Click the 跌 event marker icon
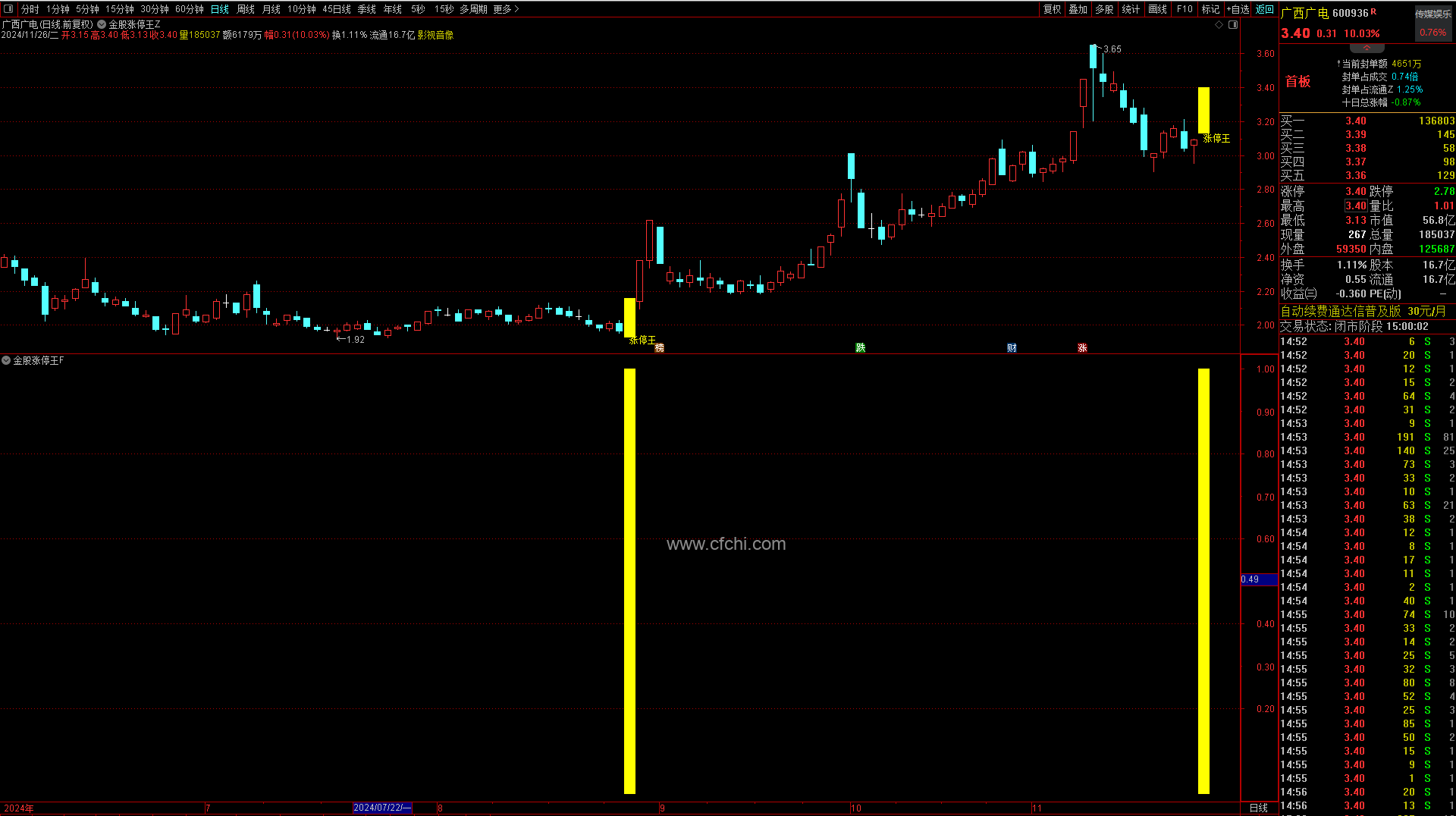This screenshot has height=816, width=1456. [861, 348]
